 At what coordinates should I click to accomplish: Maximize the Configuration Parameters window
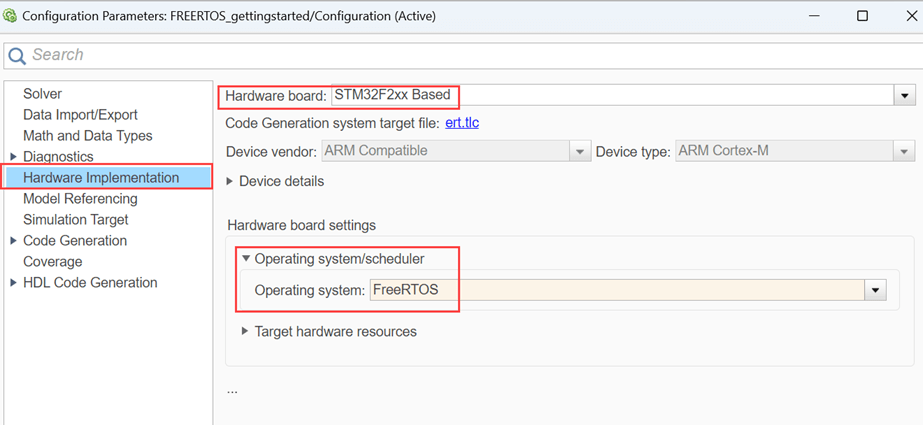pyautogui.click(x=862, y=16)
